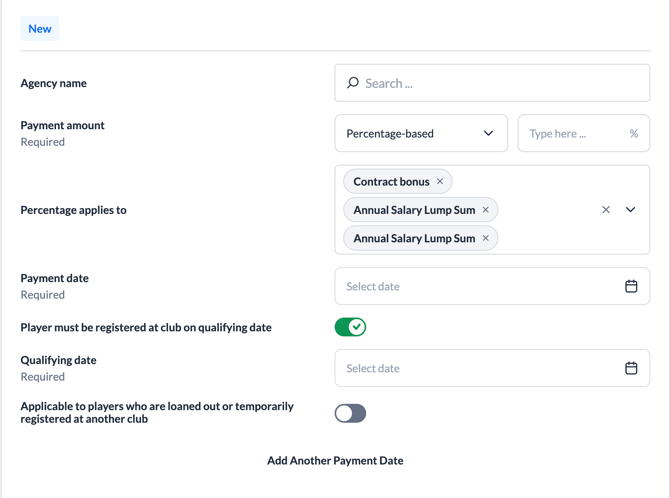Open calendar icon for Qualifying date
Image resolution: width=670 pixels, height=498 pixels.
pos(631,368)
